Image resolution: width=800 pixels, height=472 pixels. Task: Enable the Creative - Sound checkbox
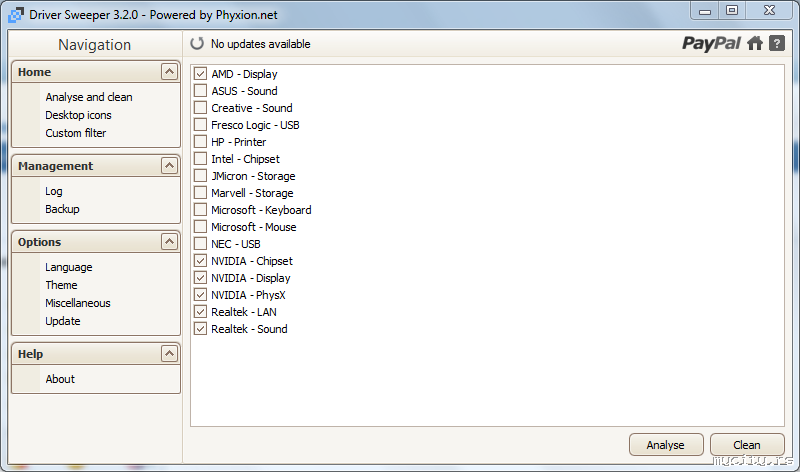point(201,108)
